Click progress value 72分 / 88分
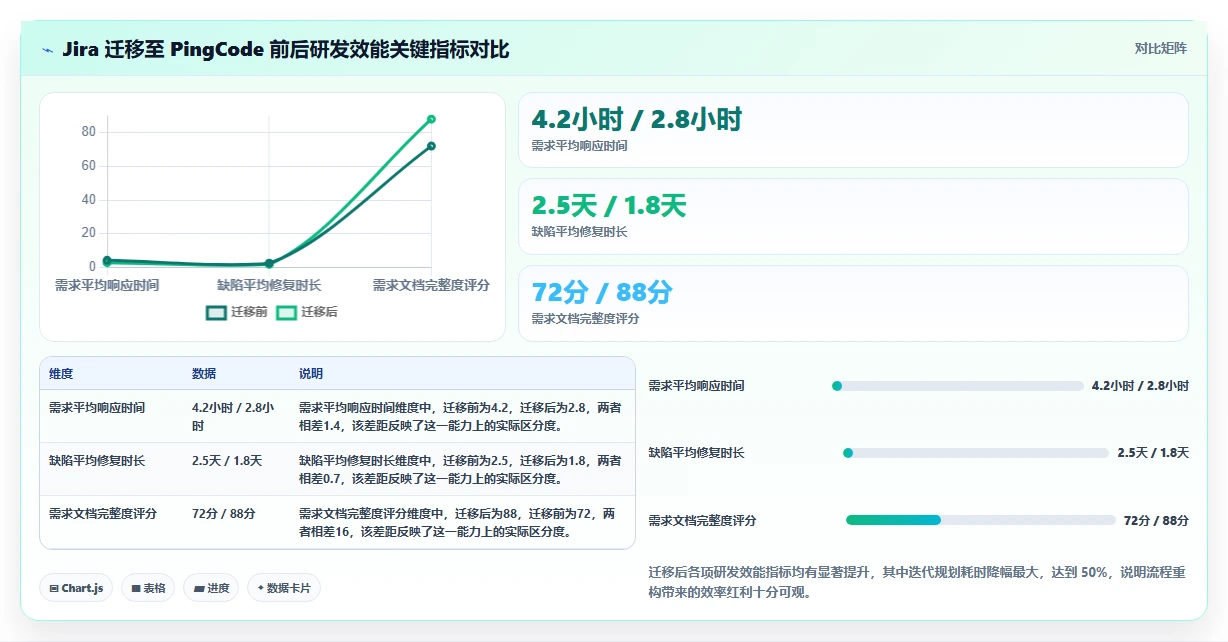Viewport: 1228px width, 642px height. tap(1156, 520)
